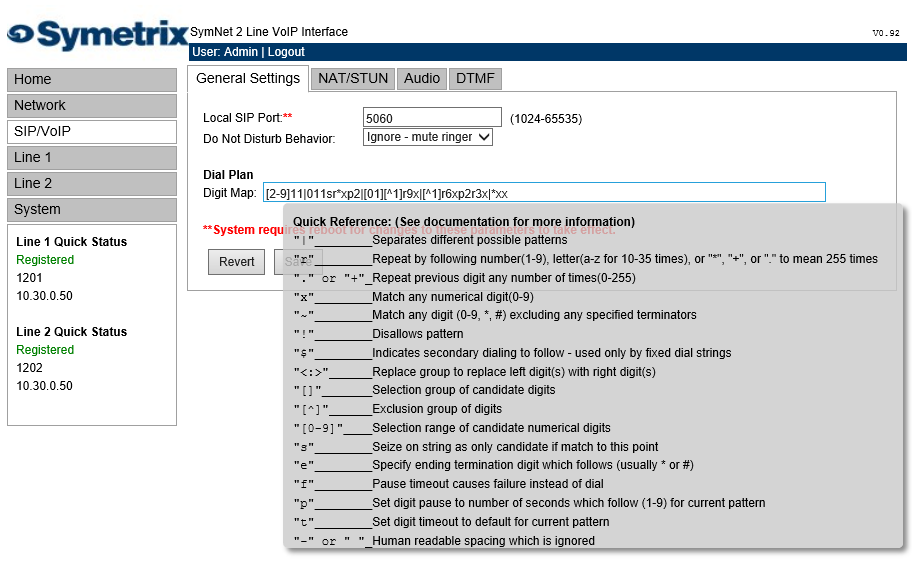Click the Save button behind the tooltip
The width and height of the screenshot is (912, 561).
pyautogui.click(x=298, y=262)
